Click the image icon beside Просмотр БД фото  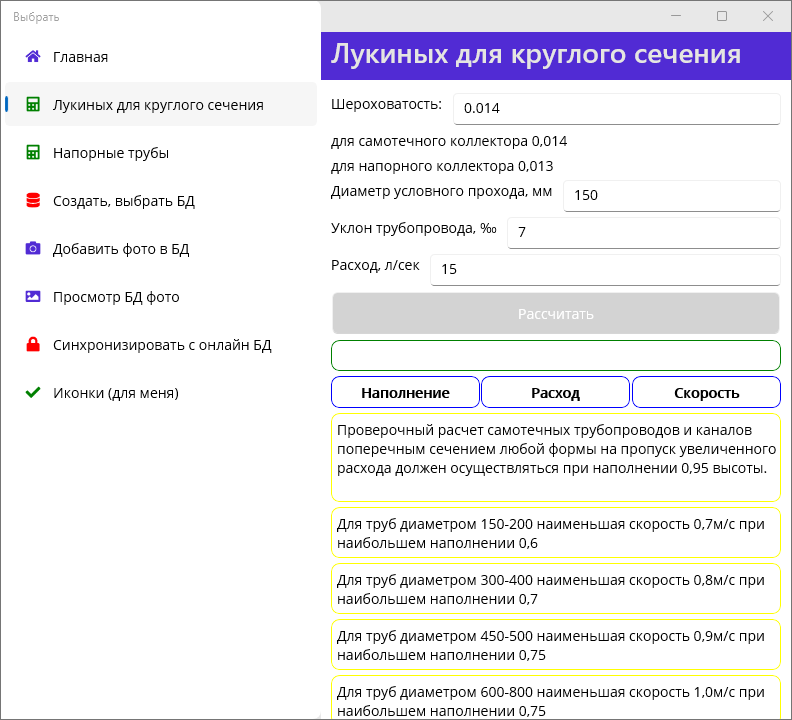(x=33, y=297)
